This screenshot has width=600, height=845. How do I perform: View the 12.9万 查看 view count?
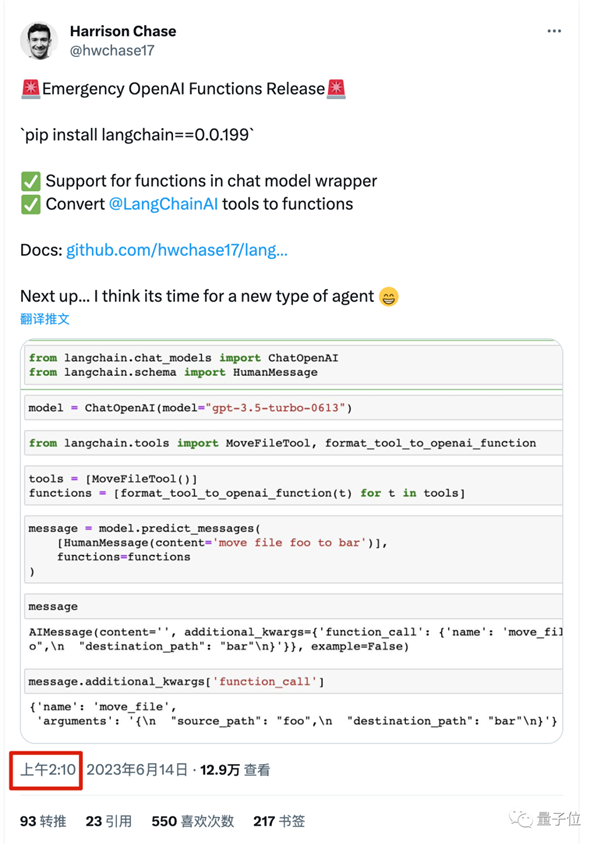point(235,770)
